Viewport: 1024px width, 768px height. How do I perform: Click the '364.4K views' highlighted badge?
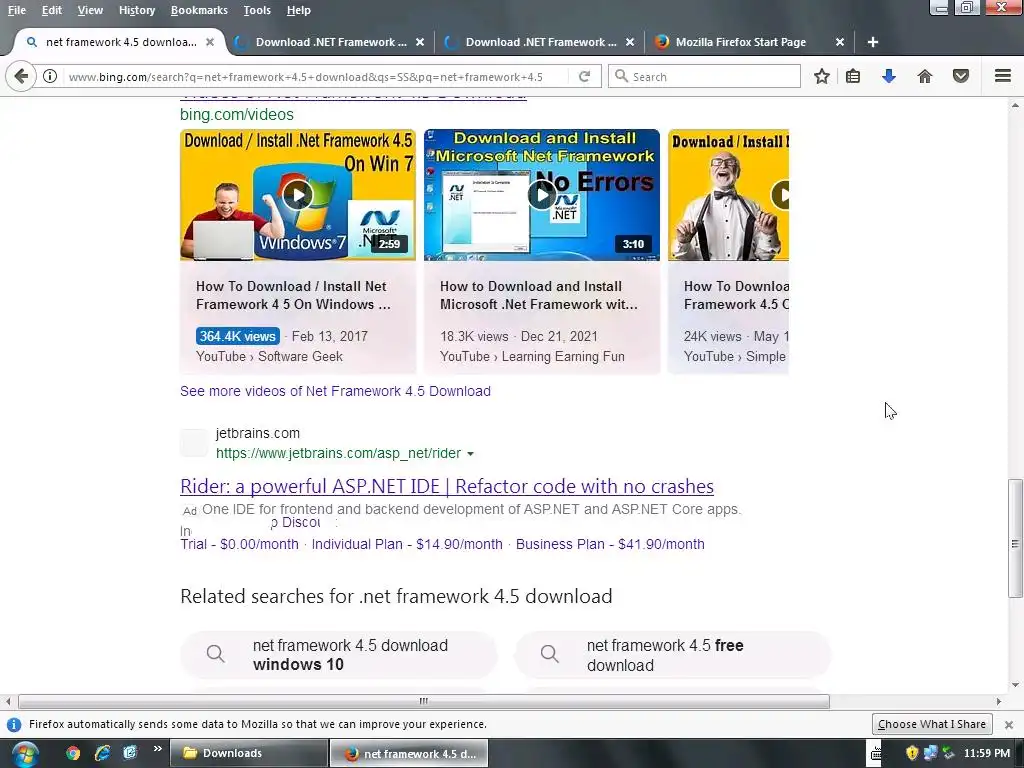click(x=238, y=336)
